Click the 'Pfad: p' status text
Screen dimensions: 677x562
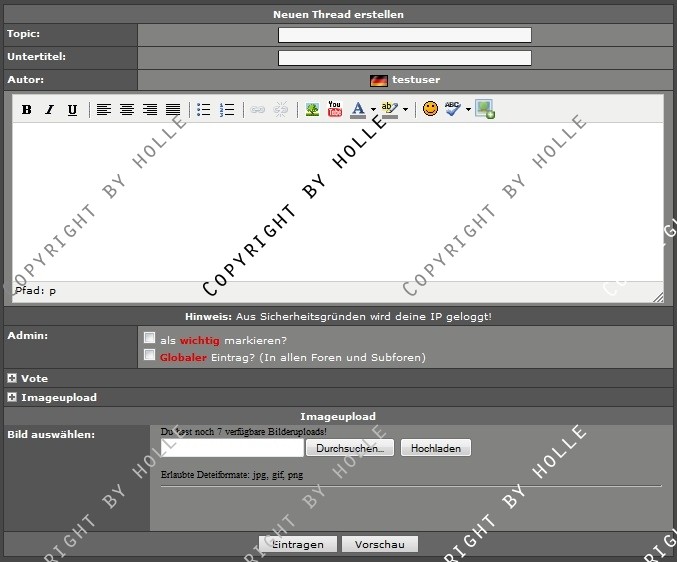pos(35,290)
